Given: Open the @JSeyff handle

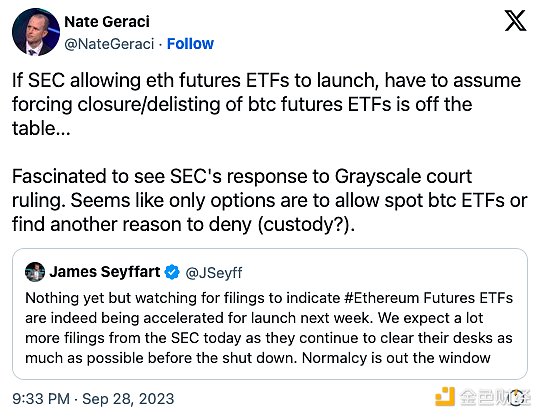Looking at the screenshot, I should tap(214, 273).
